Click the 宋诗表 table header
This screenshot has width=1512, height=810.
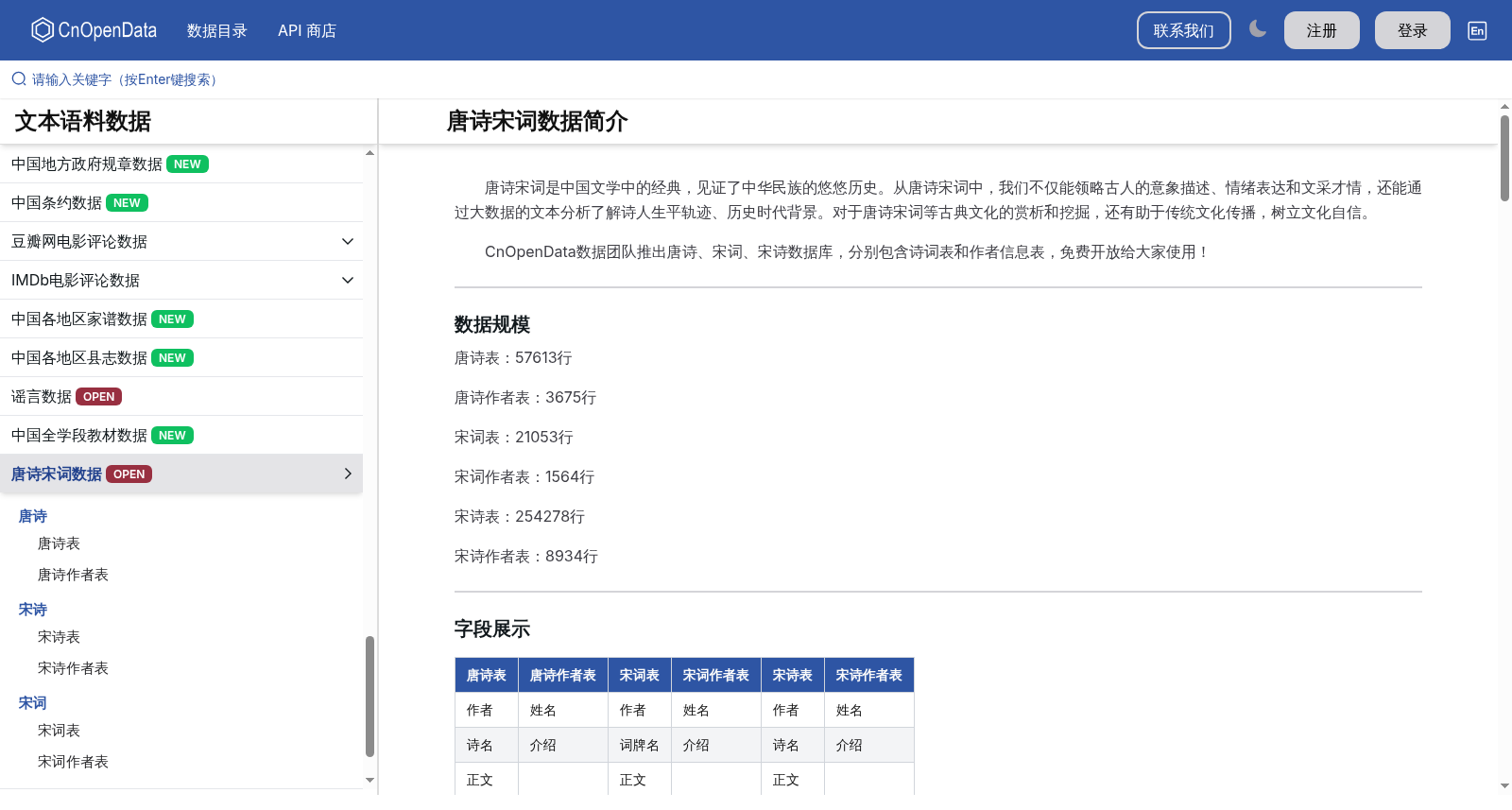click(x=793, y=675)
